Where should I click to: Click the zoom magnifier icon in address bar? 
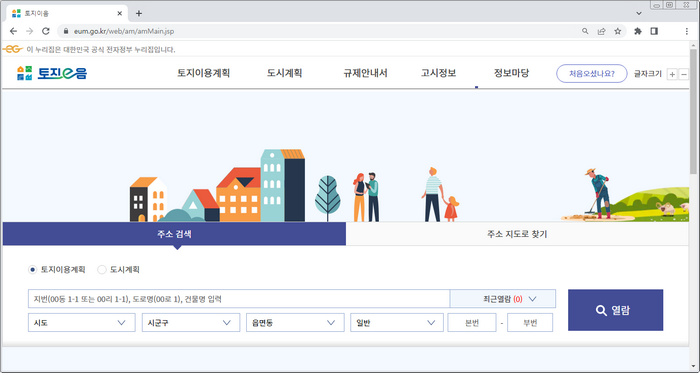pos(585,31)
